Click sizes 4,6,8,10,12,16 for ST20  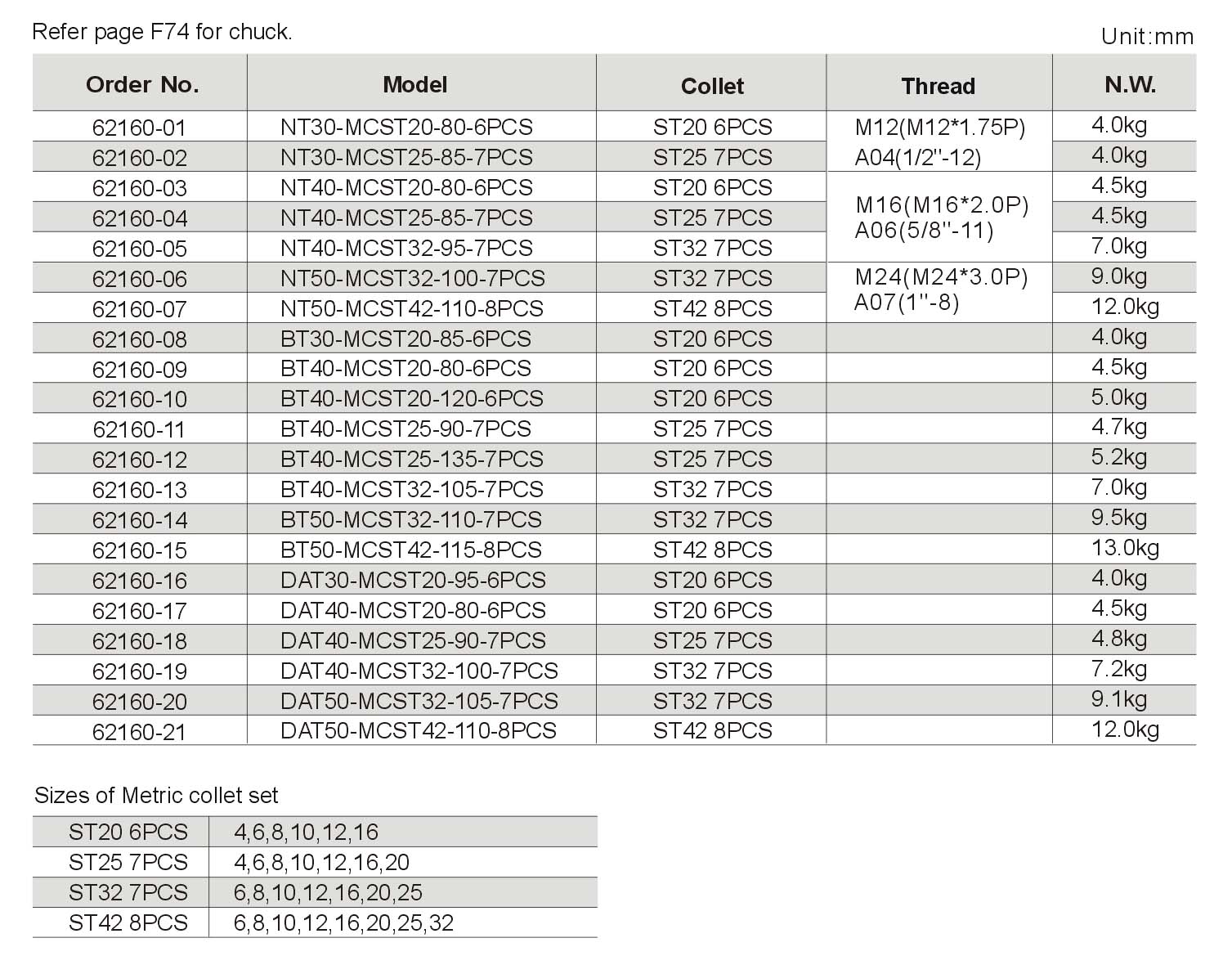(x=307, y=833)
